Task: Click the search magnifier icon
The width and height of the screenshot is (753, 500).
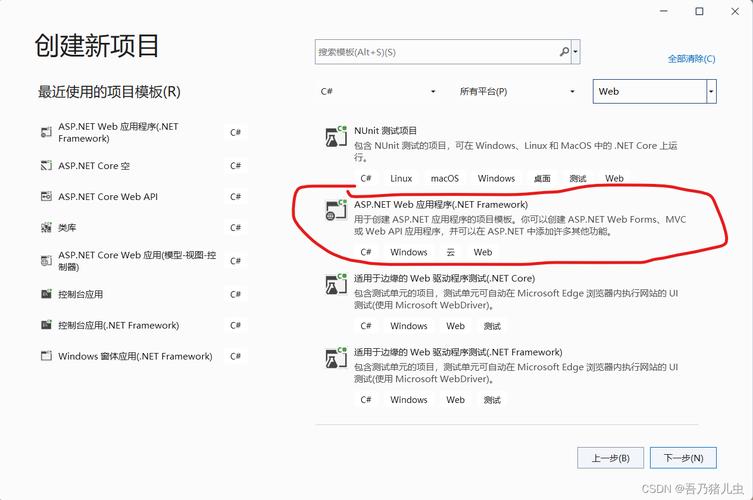Action: [564, 51]
